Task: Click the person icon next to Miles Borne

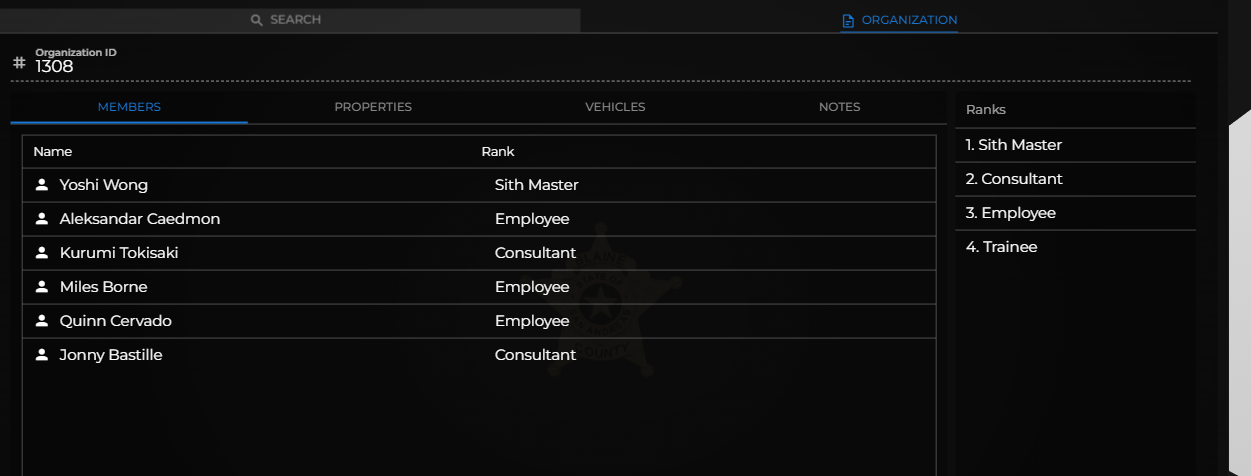Action: click(42, 287)
